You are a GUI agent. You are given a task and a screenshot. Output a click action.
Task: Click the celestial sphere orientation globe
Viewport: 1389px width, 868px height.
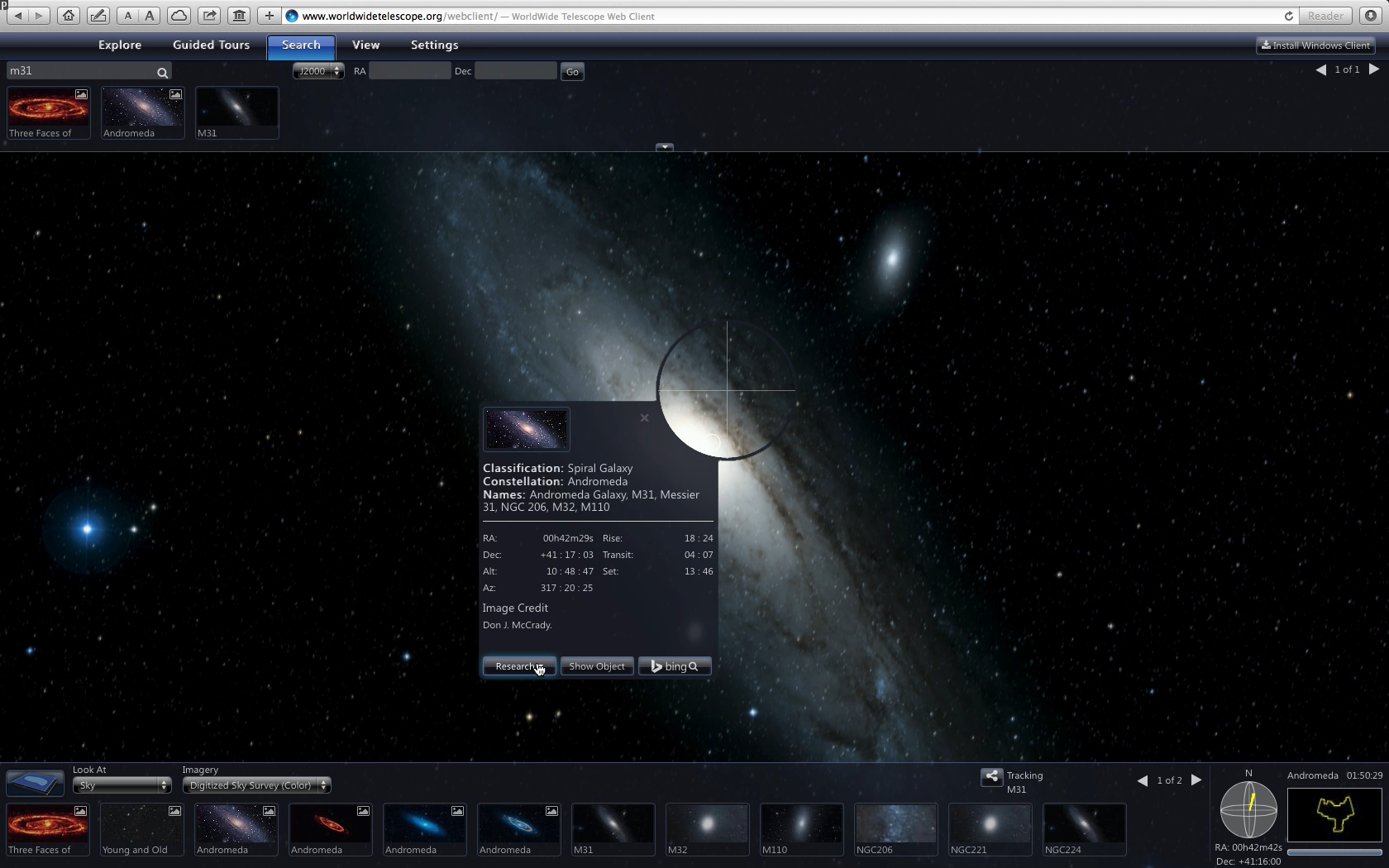tap(1248, 809)
